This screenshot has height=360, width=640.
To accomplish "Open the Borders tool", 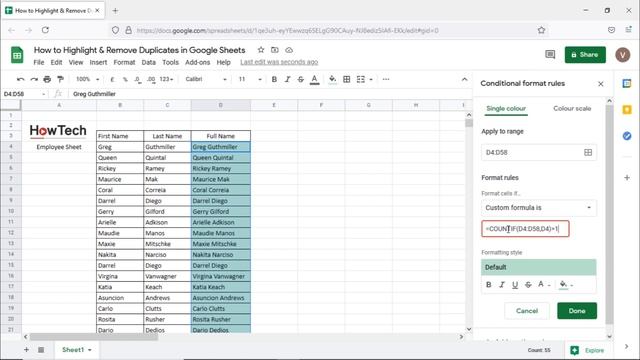I will 347,79.
